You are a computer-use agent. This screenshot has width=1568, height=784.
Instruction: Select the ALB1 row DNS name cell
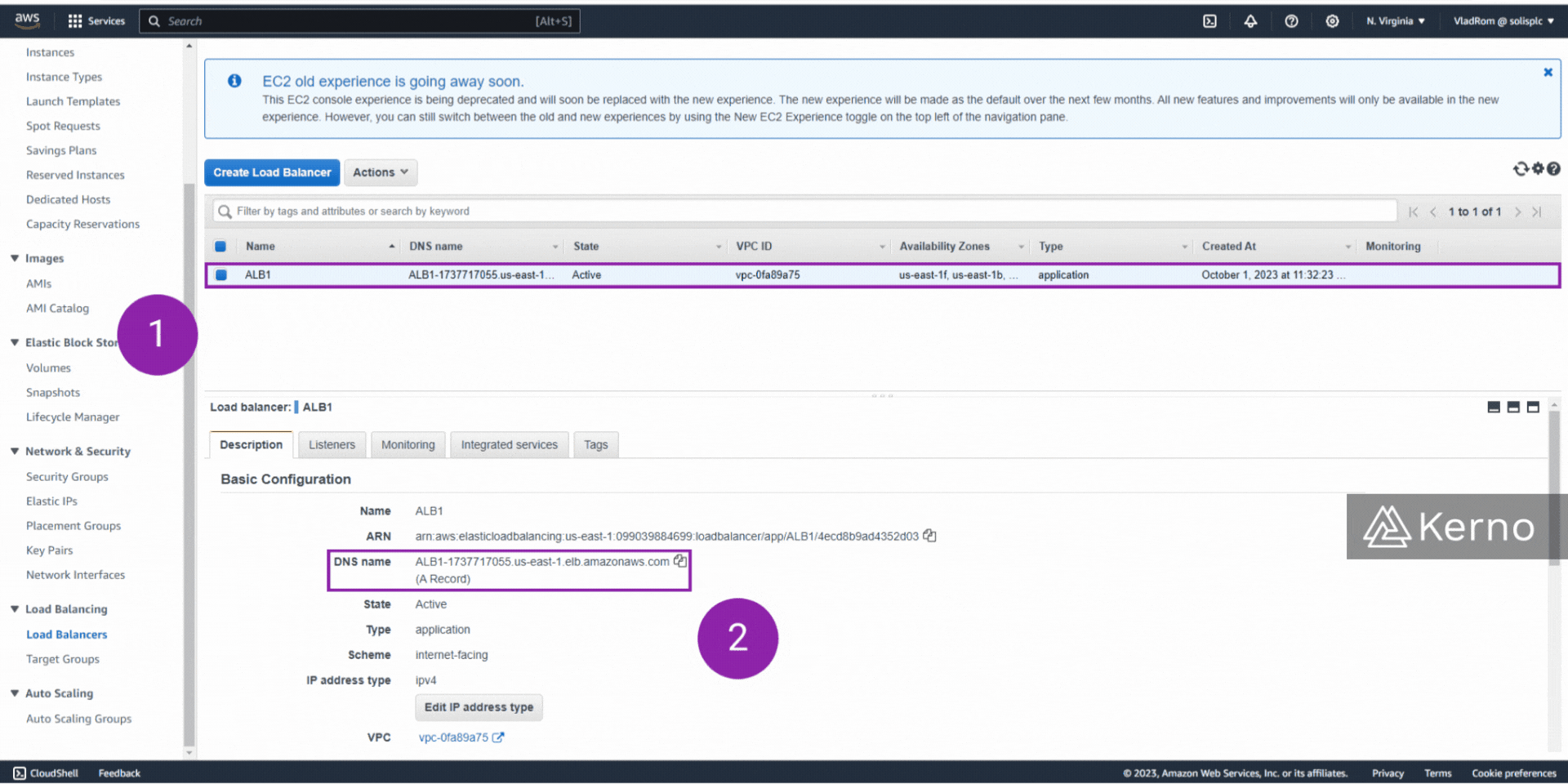482,275
